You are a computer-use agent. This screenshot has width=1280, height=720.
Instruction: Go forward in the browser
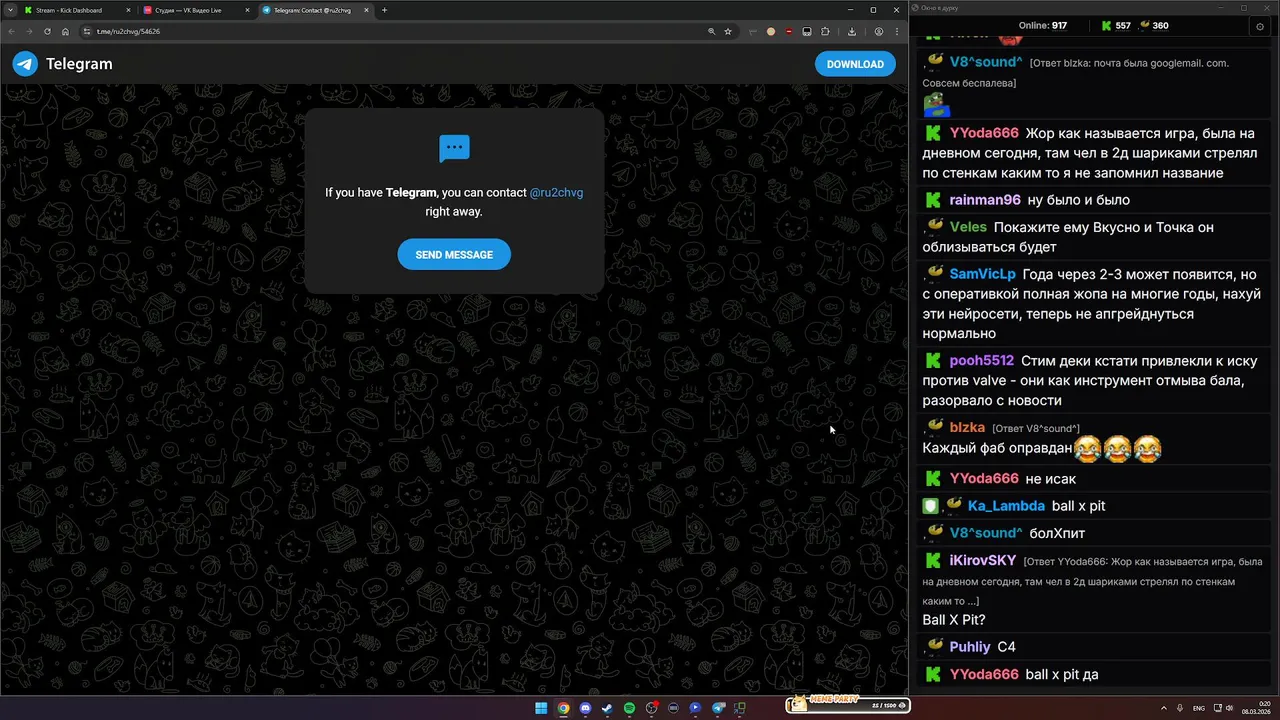click(29, 31)
